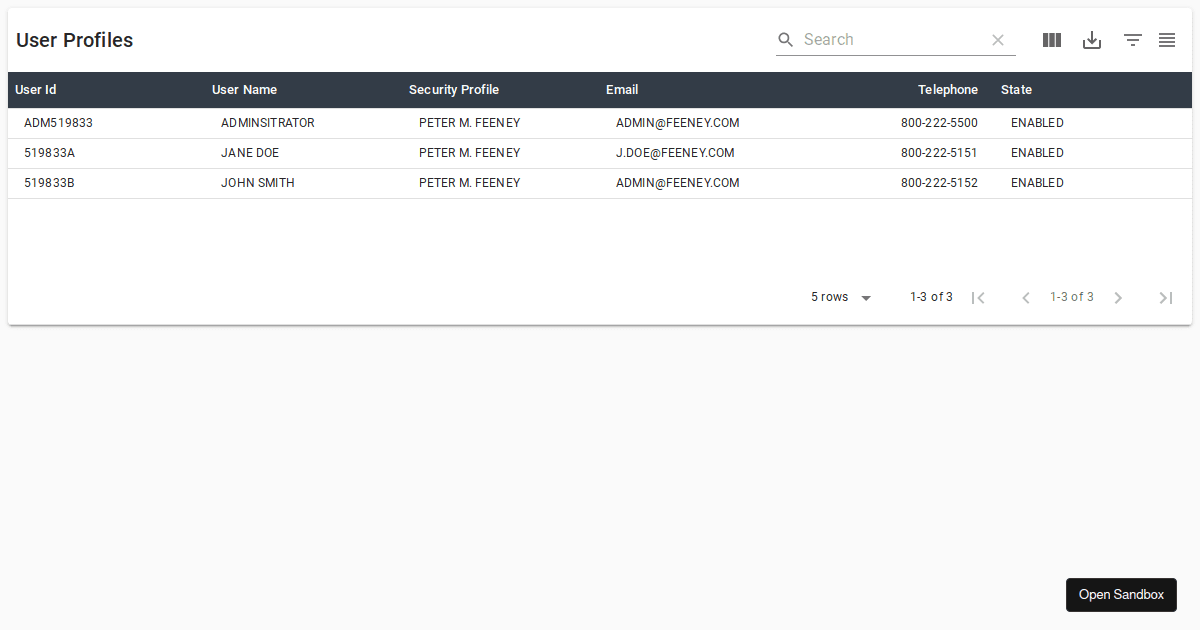Sort by the User Id column header
This screenshot has height=630, width=1200.
34,89
